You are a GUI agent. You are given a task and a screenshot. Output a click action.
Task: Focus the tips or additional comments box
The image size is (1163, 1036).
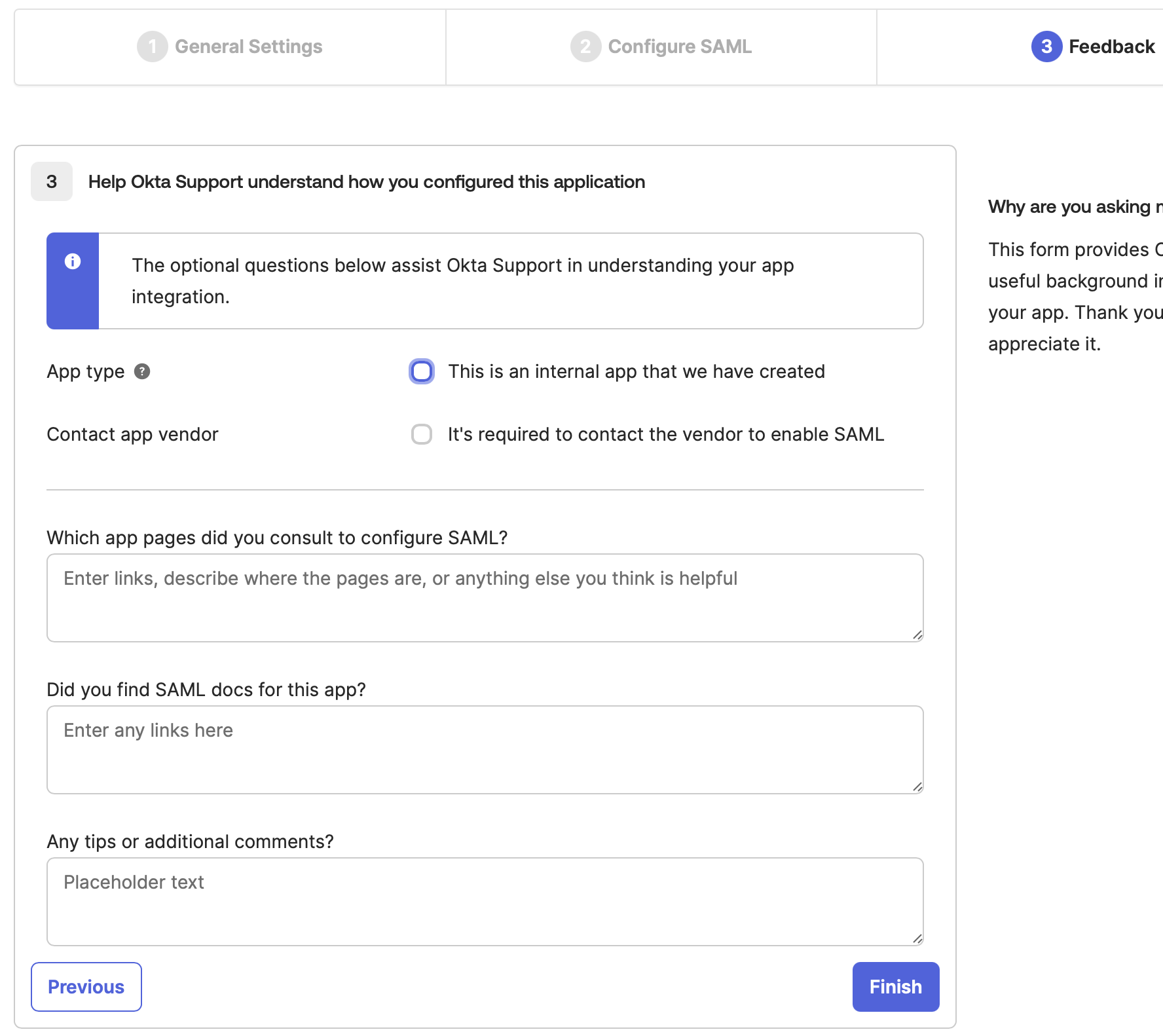coord(485,902)
